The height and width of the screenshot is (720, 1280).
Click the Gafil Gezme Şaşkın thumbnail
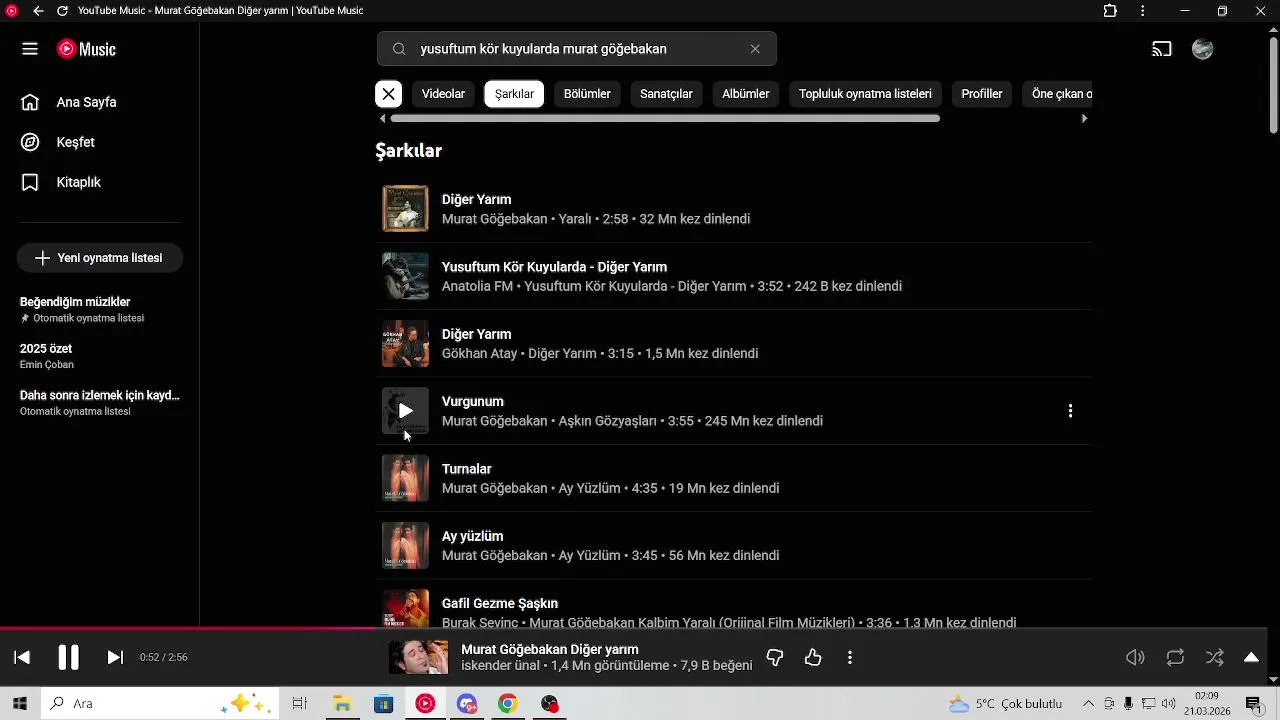[405, 609]
